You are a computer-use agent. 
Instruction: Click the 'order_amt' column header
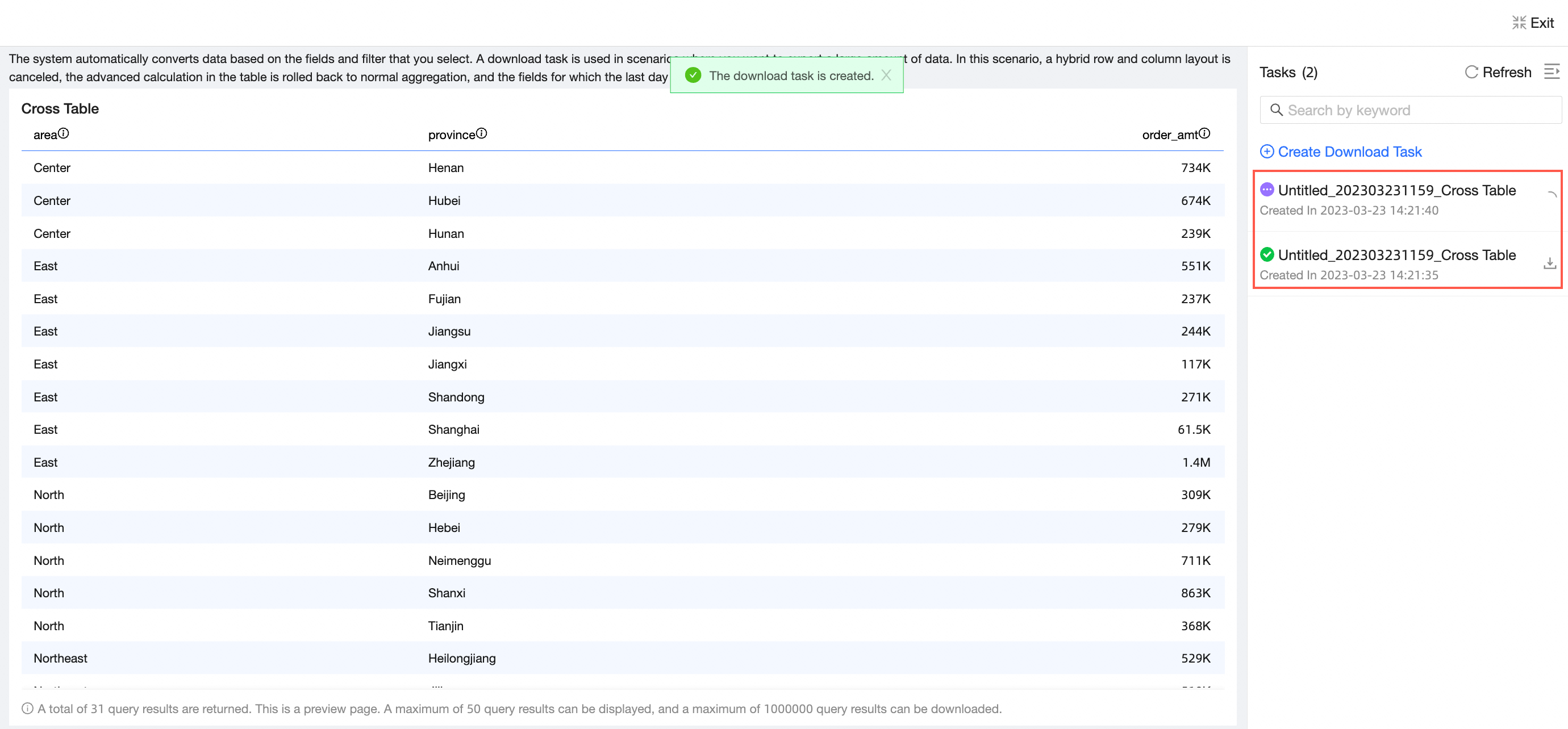tap(1169, 135)
